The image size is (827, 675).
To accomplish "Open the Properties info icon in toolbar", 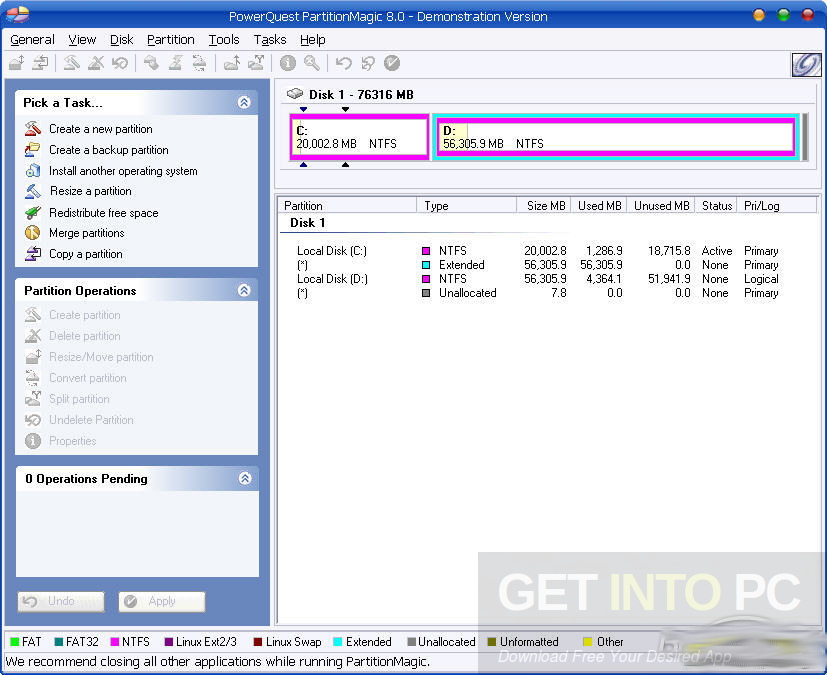I will (x=287, y=63).
